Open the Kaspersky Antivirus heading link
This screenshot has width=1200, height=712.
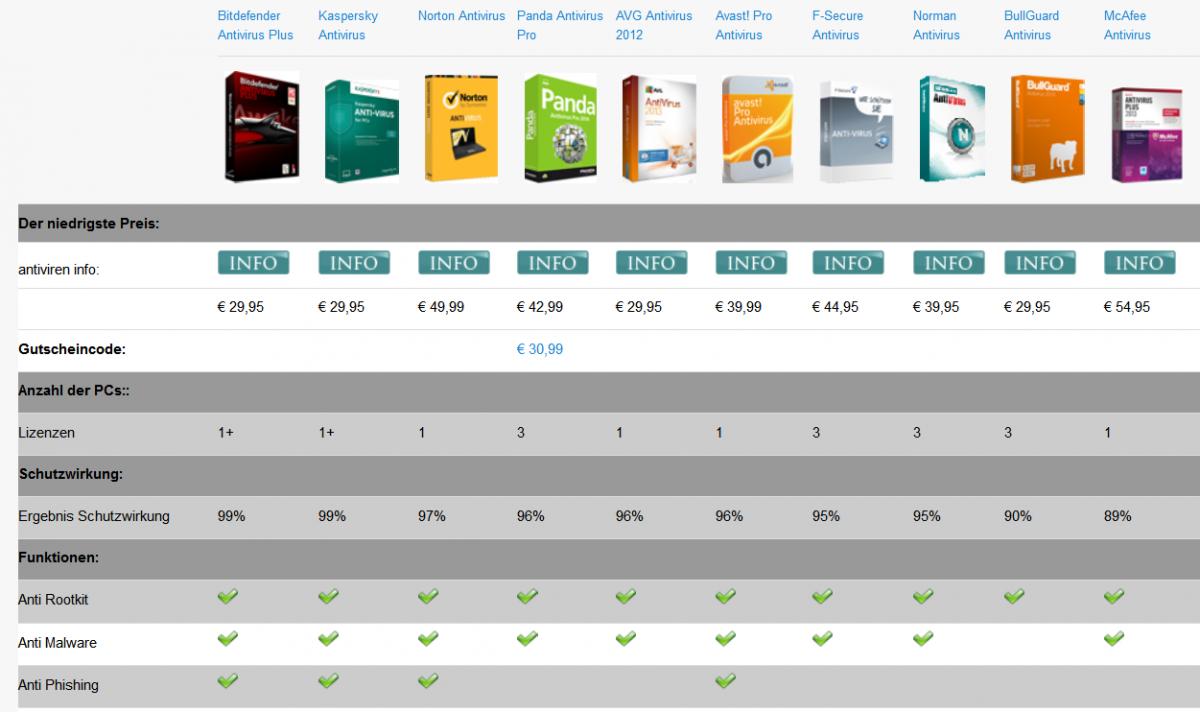click(x=348, y=25)
